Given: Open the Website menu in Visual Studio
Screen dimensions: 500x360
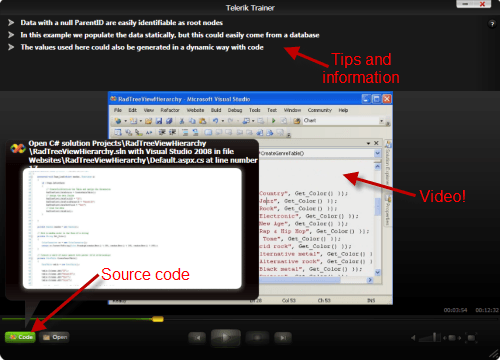Looking at the screenshot, I should pos(195,110).
